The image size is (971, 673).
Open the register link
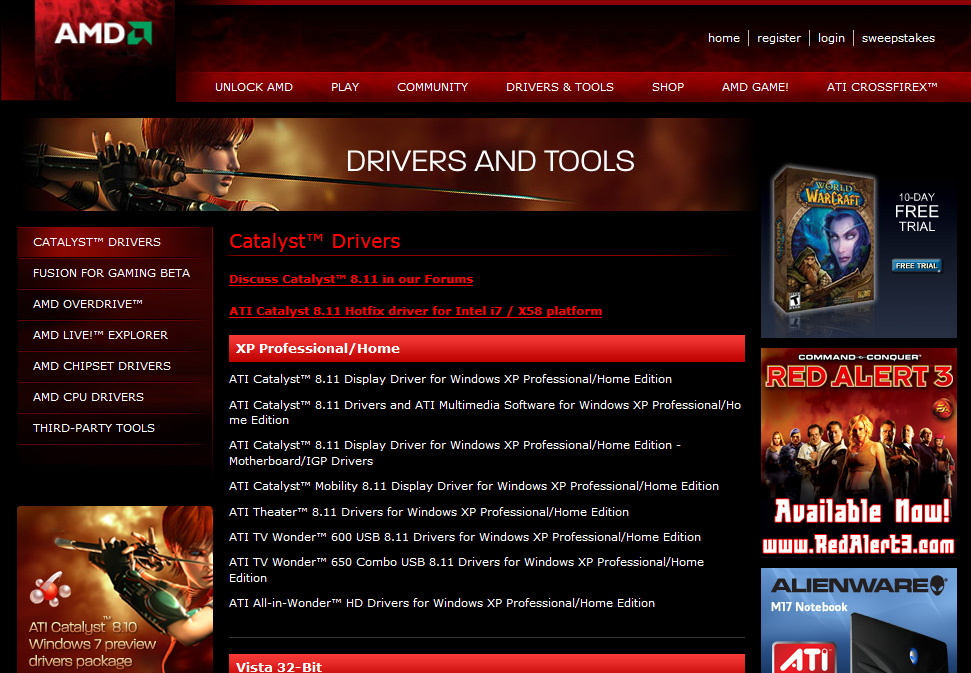[778, 38]
